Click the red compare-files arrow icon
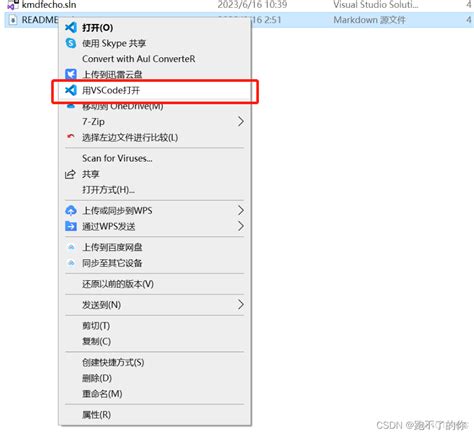 point(71,136)
